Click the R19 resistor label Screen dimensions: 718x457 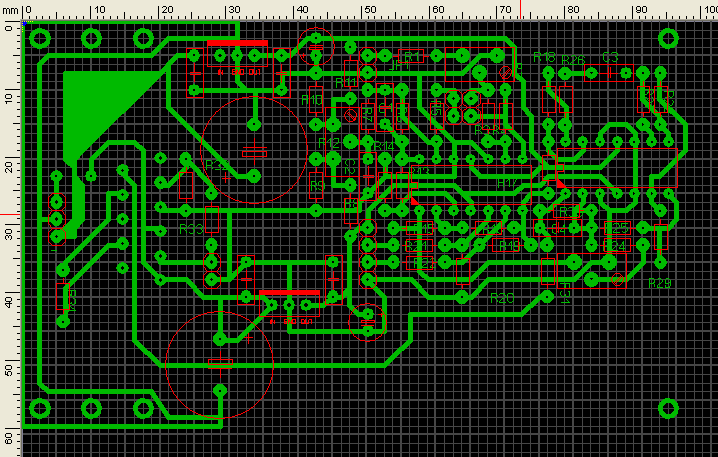point(509,246)
